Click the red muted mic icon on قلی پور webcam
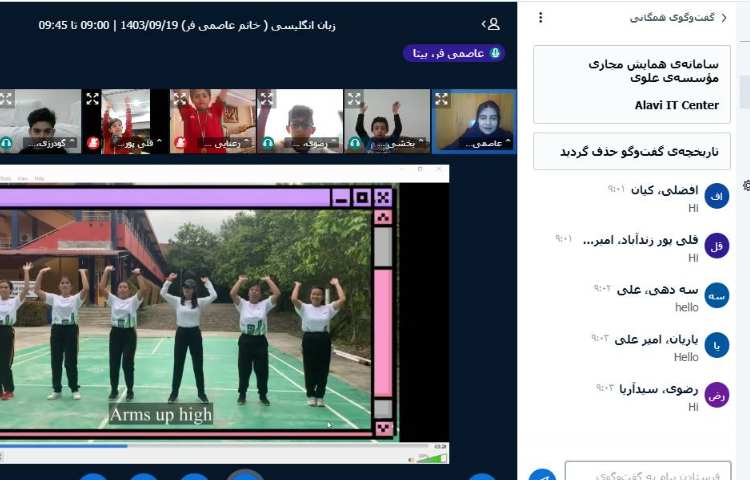This screenshot has height=480, width=750. pyautogui.click(x=93, y=142)
